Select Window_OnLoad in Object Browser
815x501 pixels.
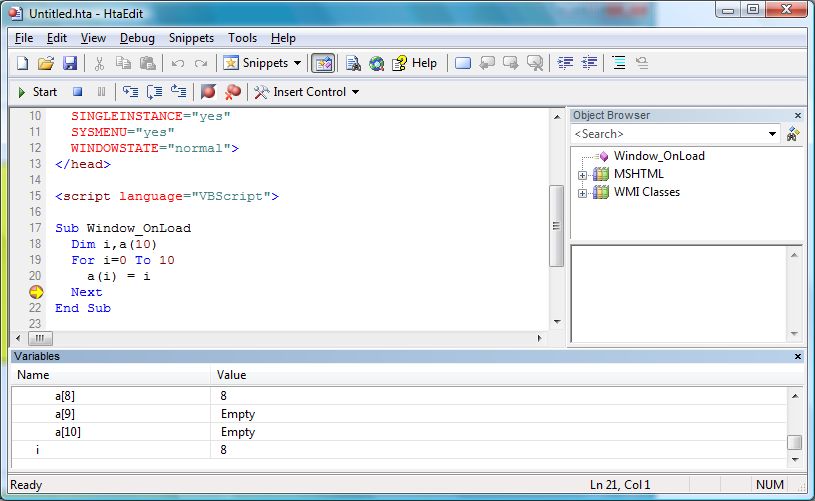click(x=659, y=156)
